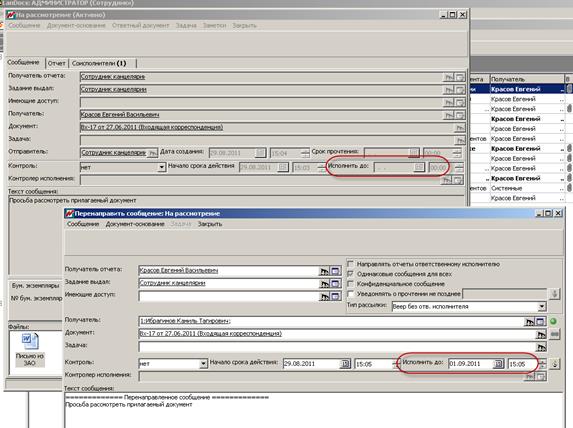Expand Тип рассылки dropdown
This screenshot has width=573, height=428.
[542, 306]
